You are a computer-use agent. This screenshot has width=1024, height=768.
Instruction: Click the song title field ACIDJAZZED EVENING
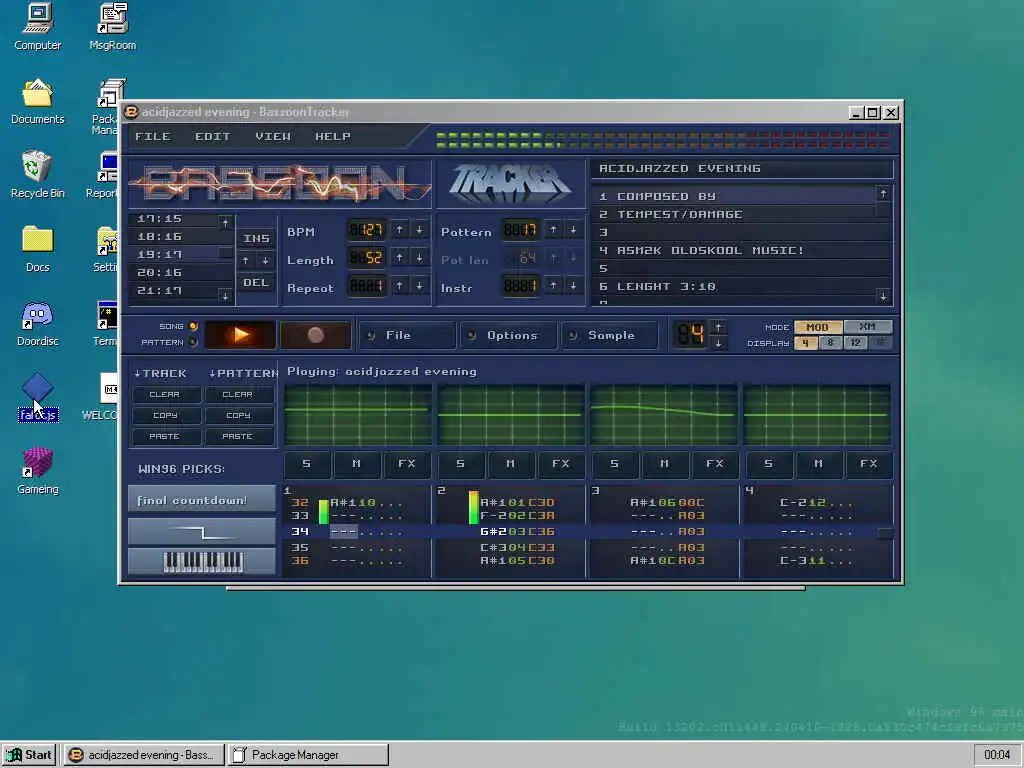coord(743,168)
